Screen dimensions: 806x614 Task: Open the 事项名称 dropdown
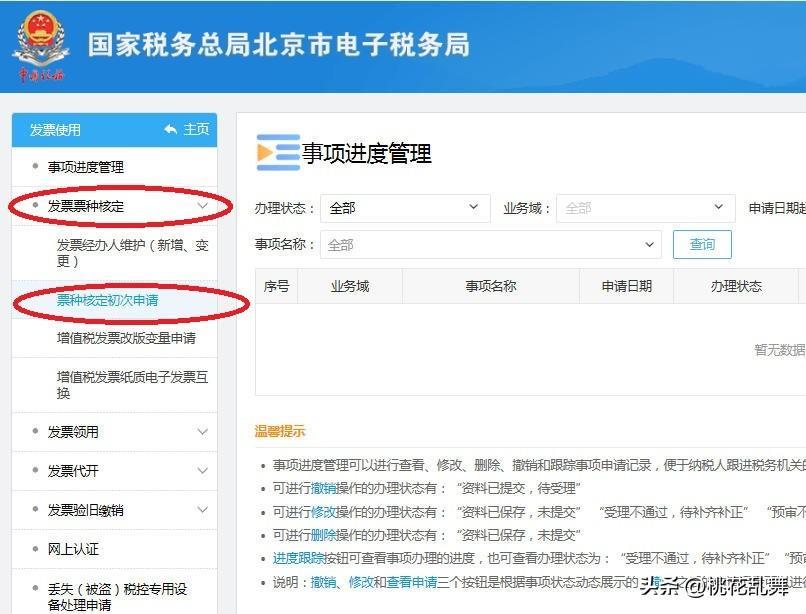point(490,244)
